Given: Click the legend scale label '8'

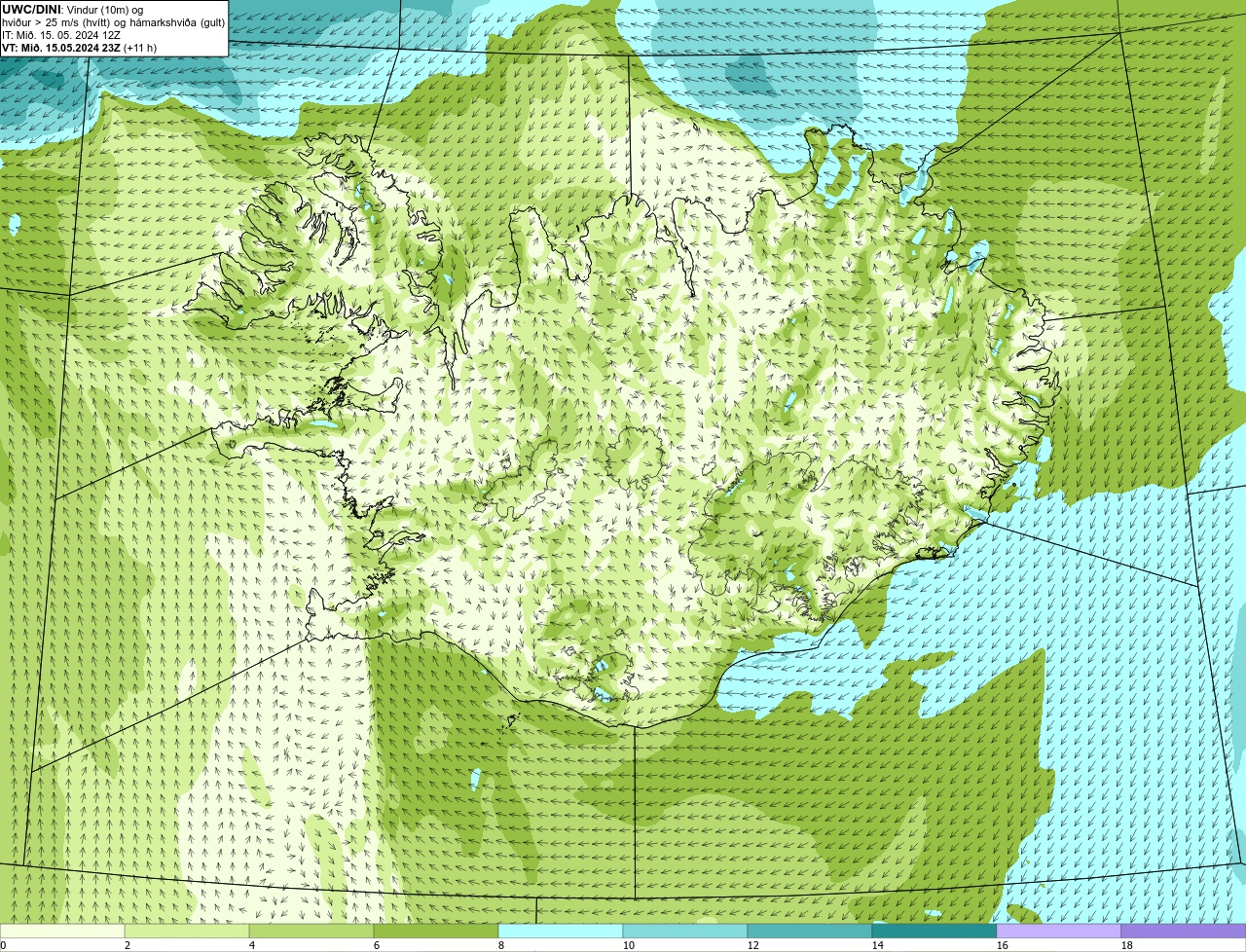Looking at the screenshot, I should point(501,945).
